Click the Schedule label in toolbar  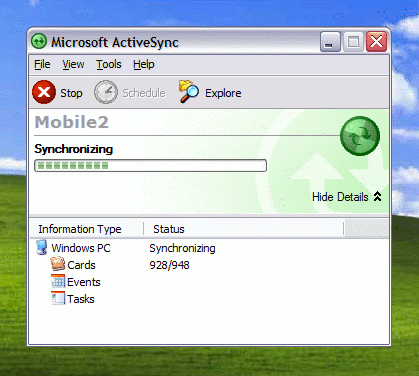144,93
